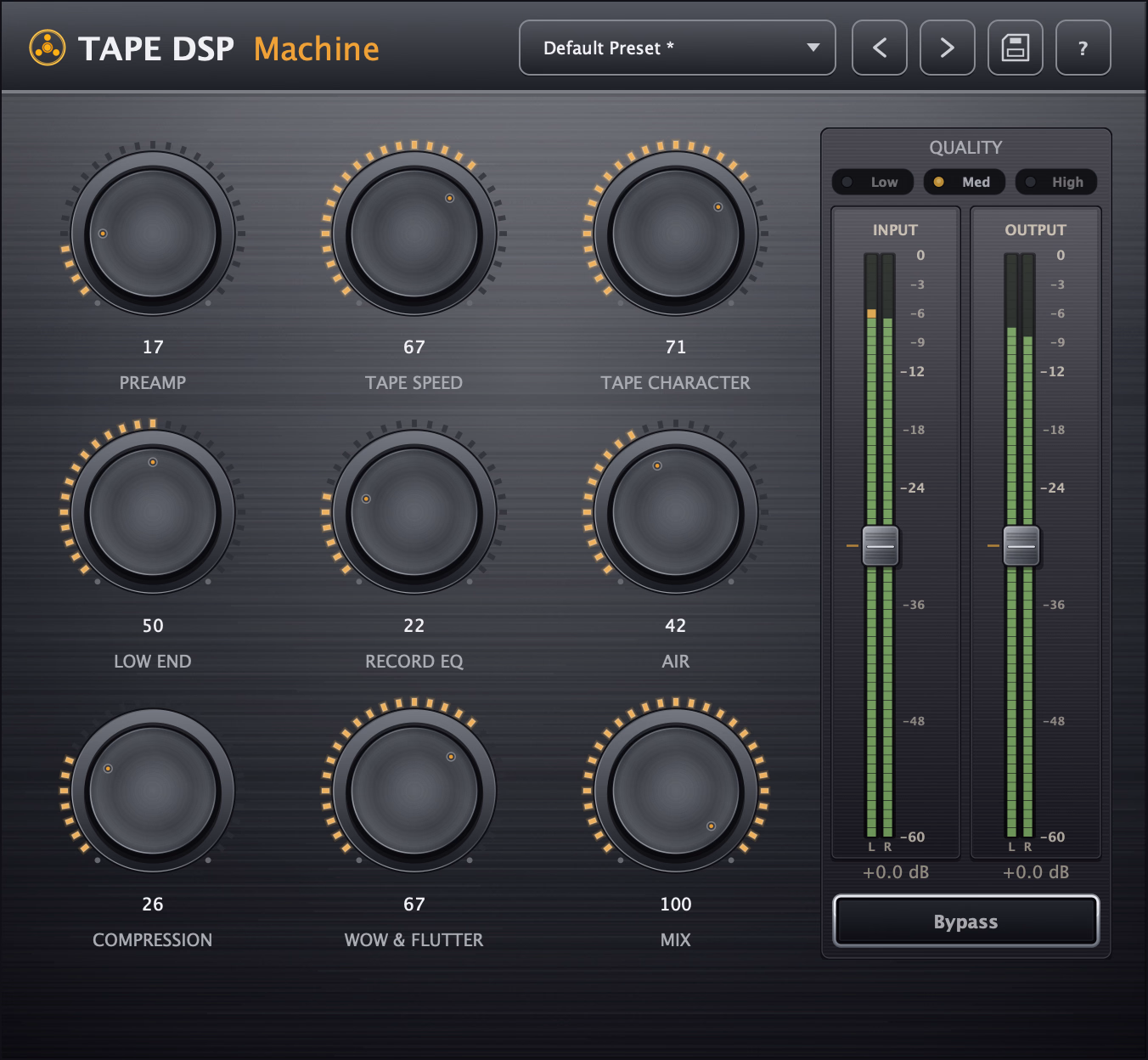Select High quality mode
The width and height of the screenshot is (1148, 1060).
[1055, 182]
